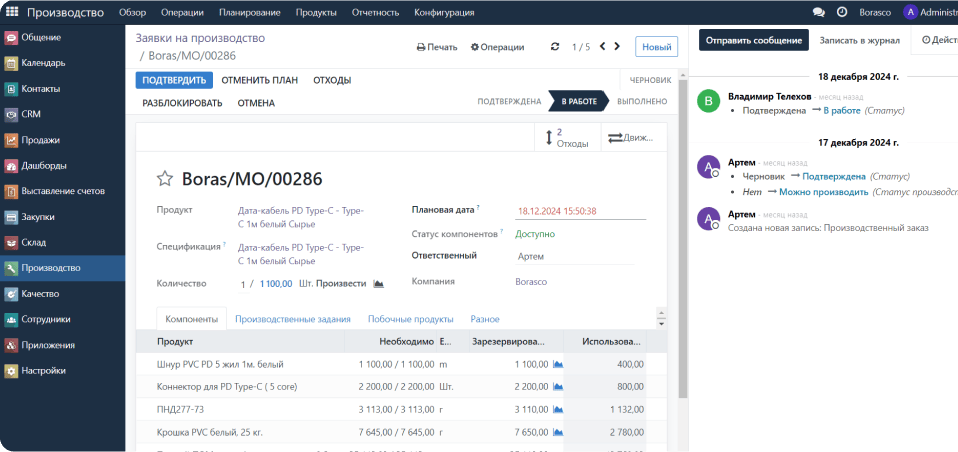Click the ЧЕРНОВИК status stage

[650, 80]
